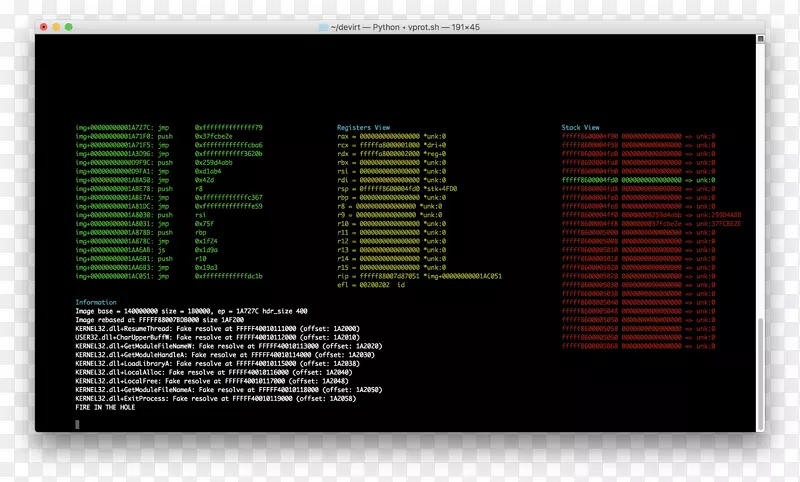The width and height of the screenshot is (800, 482).
Task: Click the Stack View heading
Action: pyautogui.click(x=580, y=128)
